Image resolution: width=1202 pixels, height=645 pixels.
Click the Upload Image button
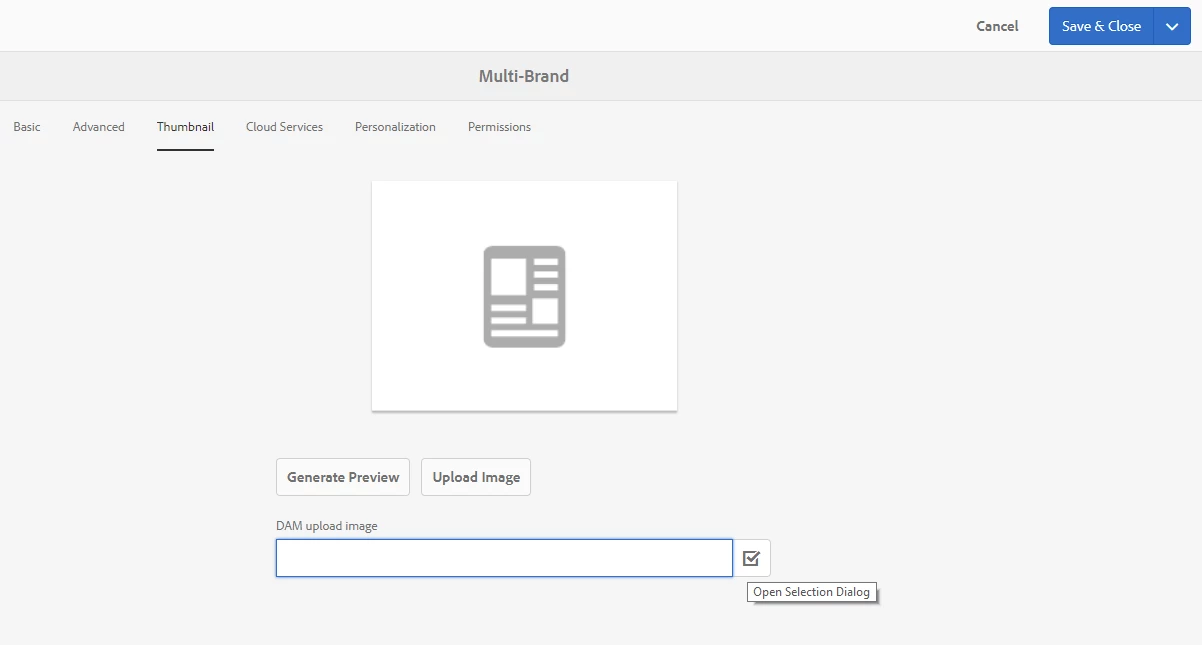(x=476, y=477)
